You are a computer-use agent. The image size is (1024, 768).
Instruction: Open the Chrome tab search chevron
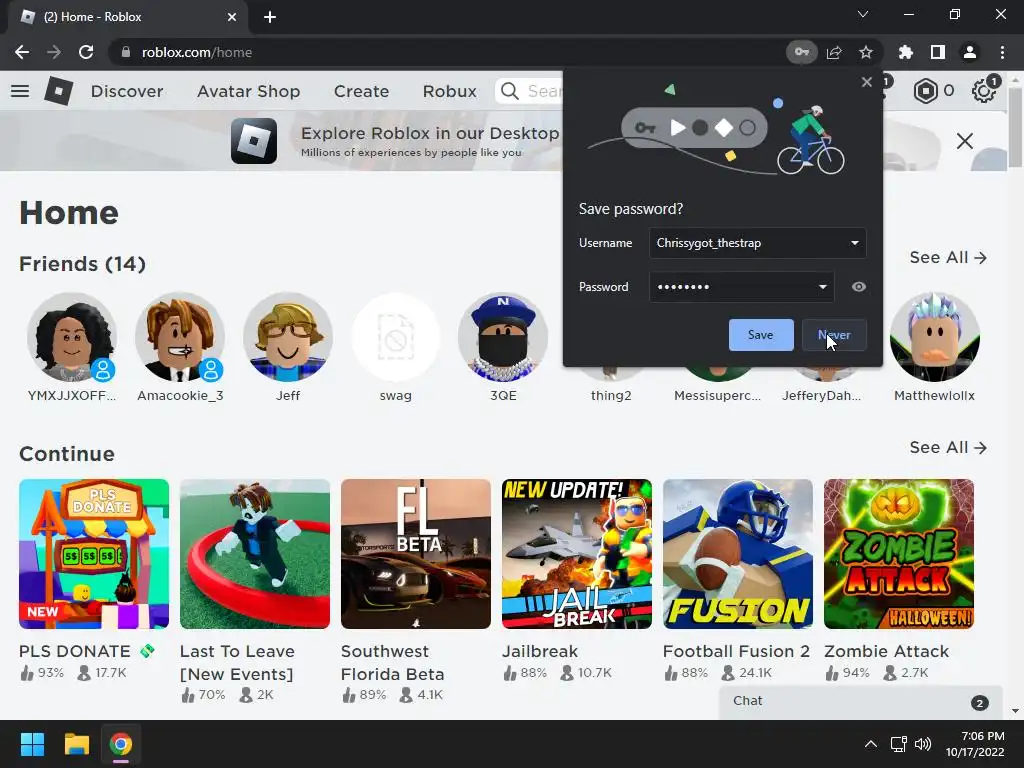click(x=863, y=14)
